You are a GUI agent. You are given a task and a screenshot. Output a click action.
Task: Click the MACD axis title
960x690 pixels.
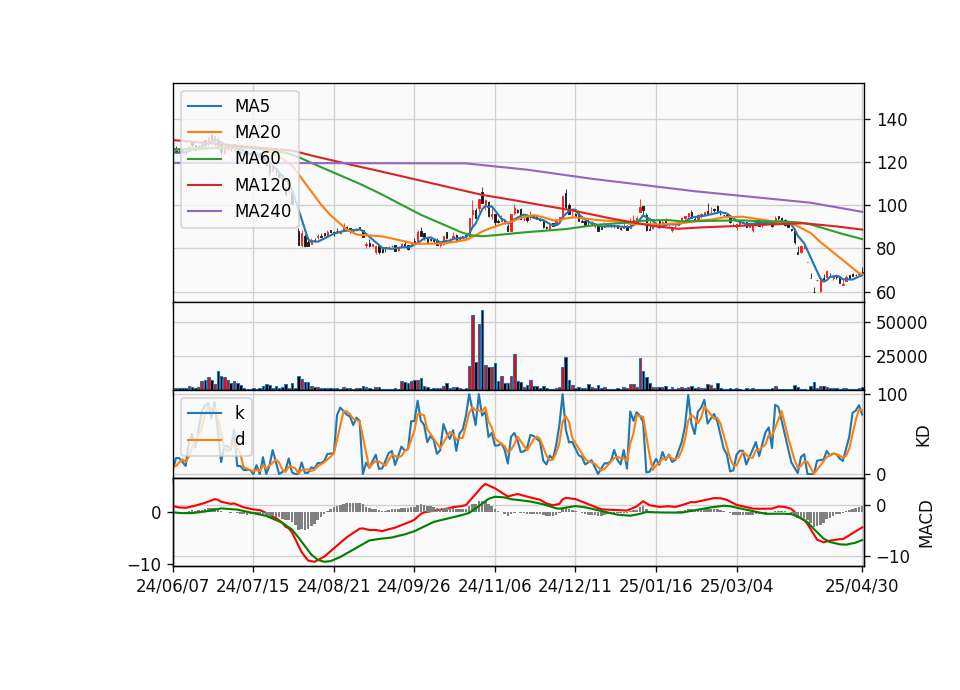[x=926, y=524]
